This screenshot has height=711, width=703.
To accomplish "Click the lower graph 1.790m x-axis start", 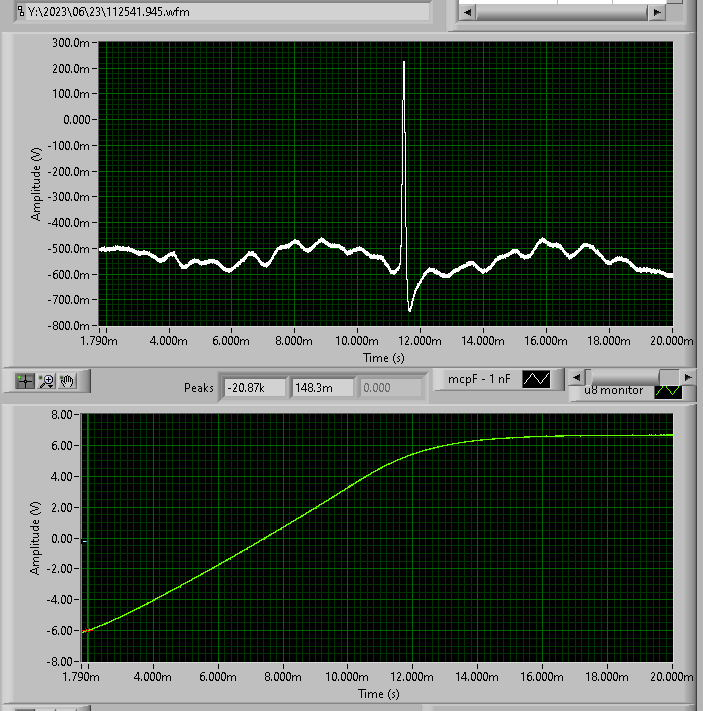I will [x=81, y=677].
